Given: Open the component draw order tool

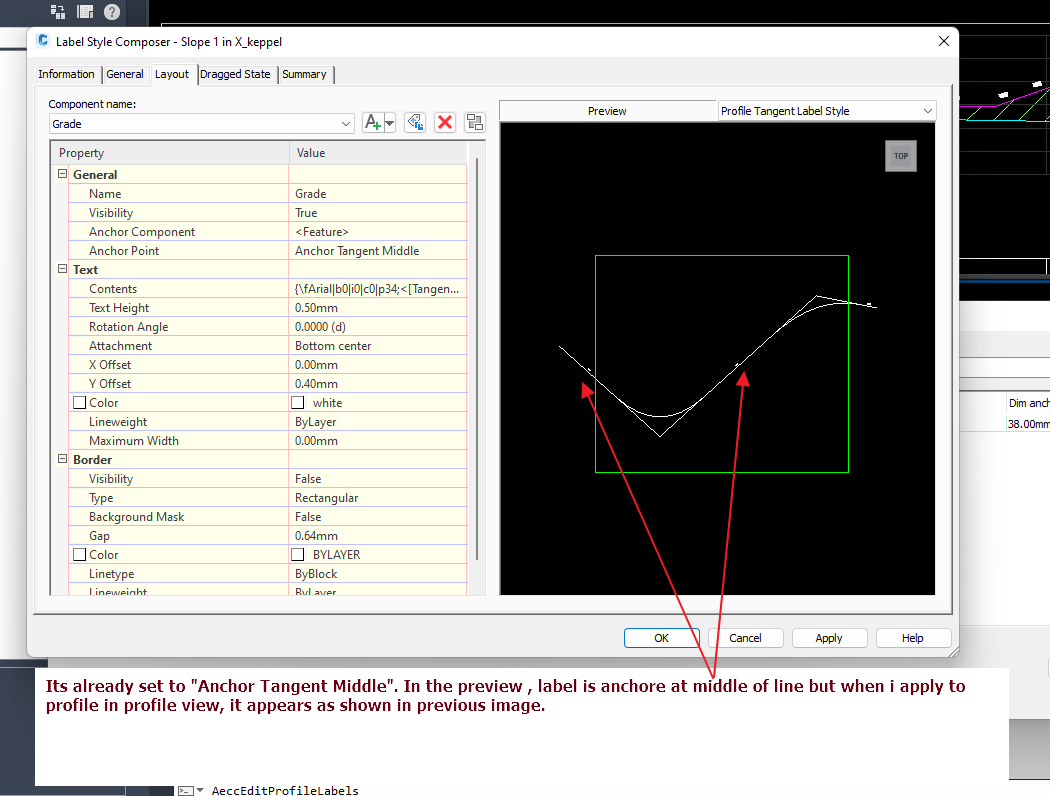Looking at the screenshot, I should pyautogui.click(x=474, y=122).
